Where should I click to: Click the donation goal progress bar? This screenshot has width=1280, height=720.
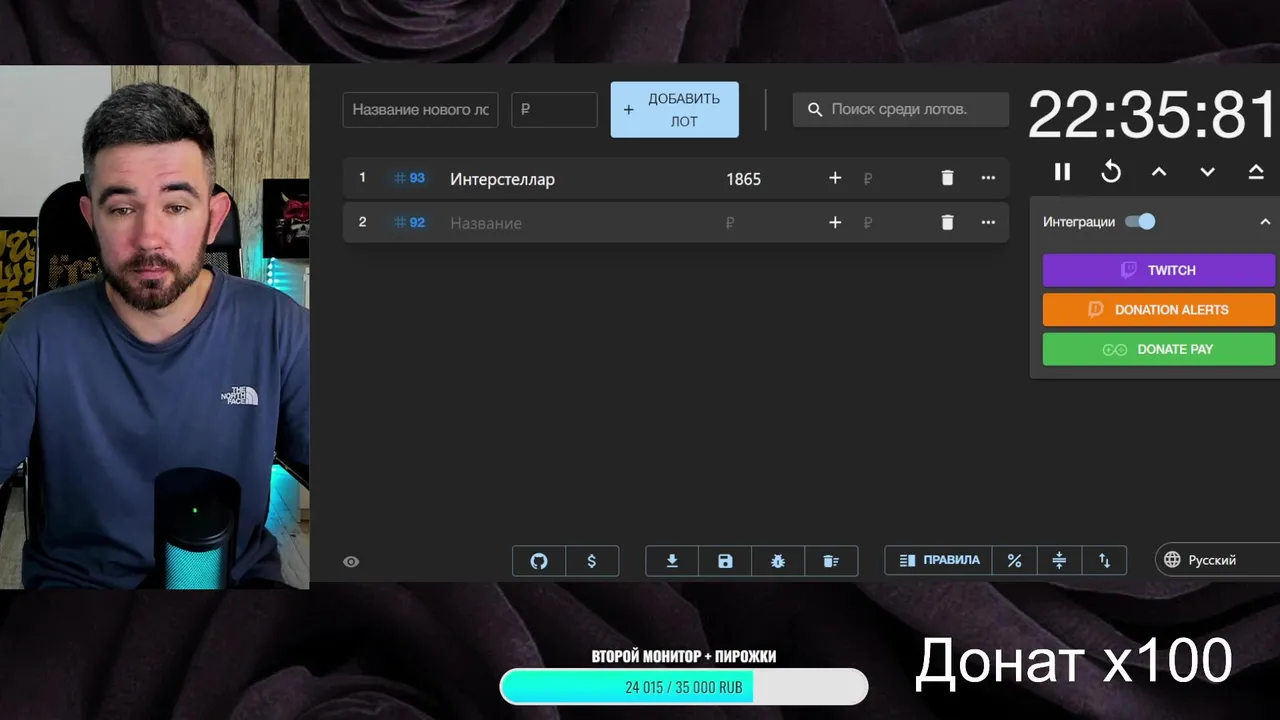pyautogui.click(x=684, y=687)
